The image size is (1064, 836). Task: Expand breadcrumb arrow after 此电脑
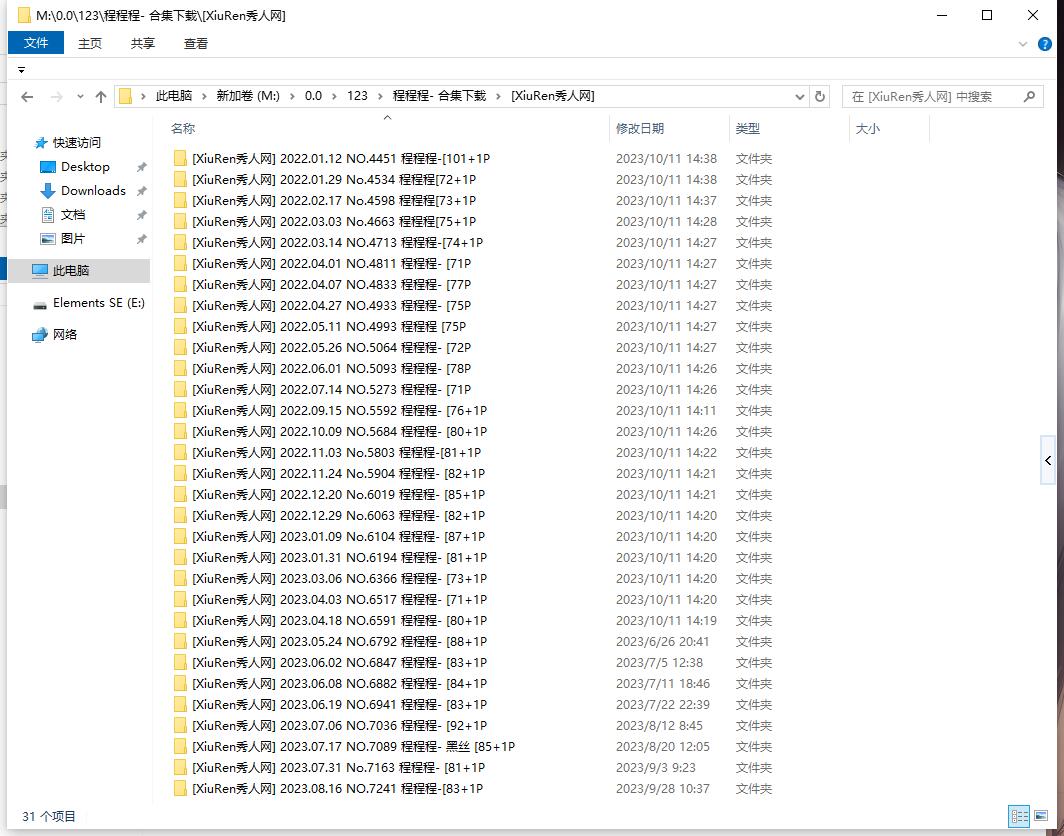(x=204, y=96)
